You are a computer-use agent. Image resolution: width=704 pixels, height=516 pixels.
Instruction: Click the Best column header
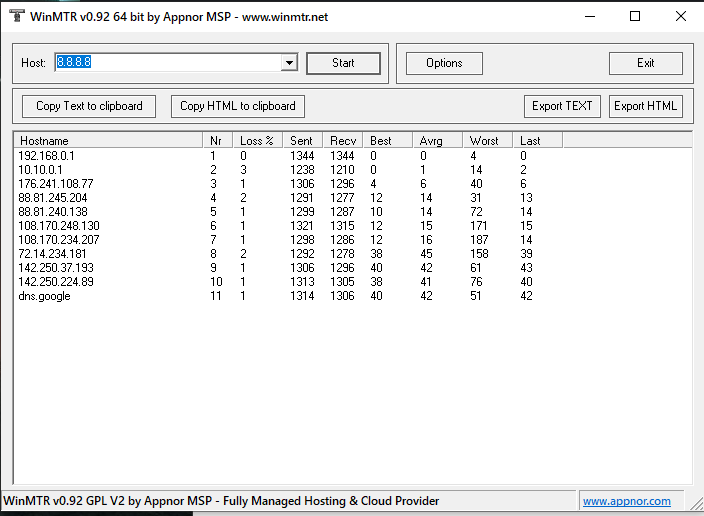(x=388, y=141)
